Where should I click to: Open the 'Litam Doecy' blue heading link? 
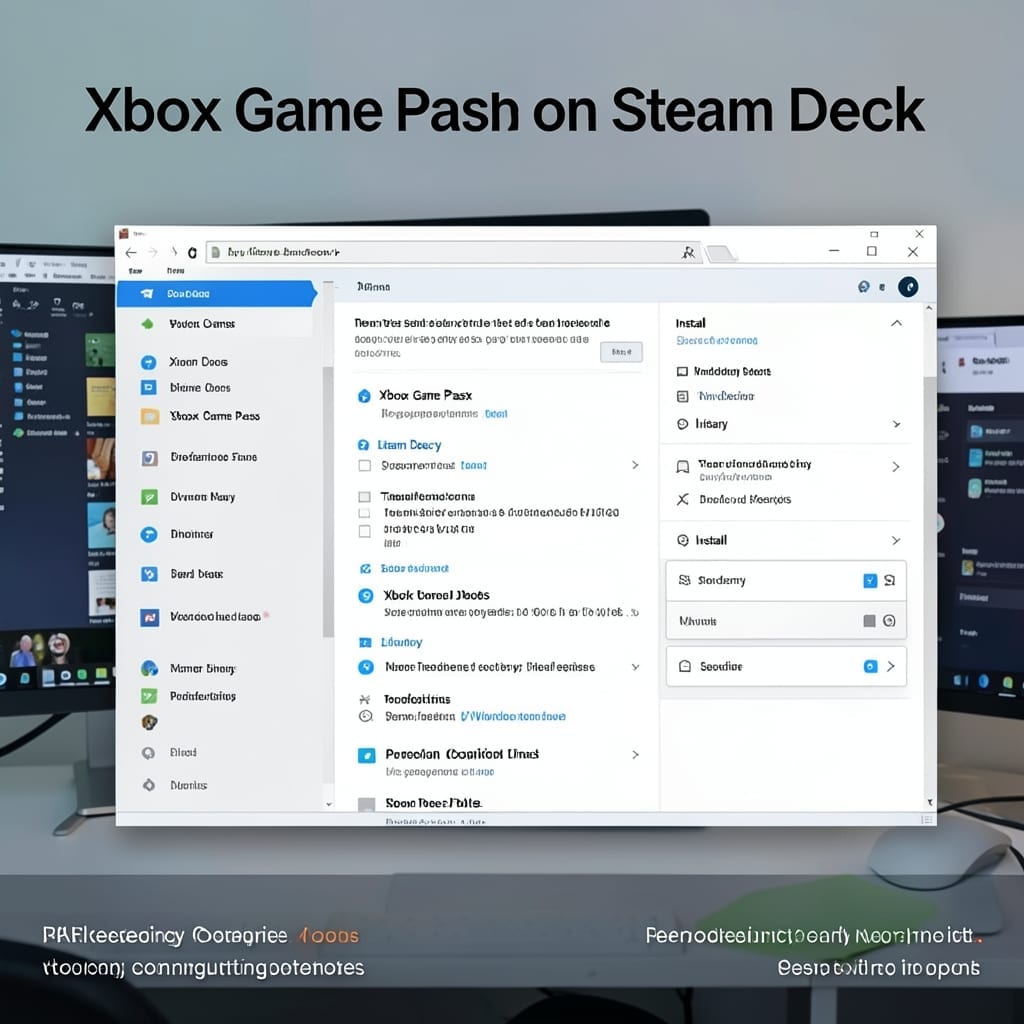click(409, 445)
